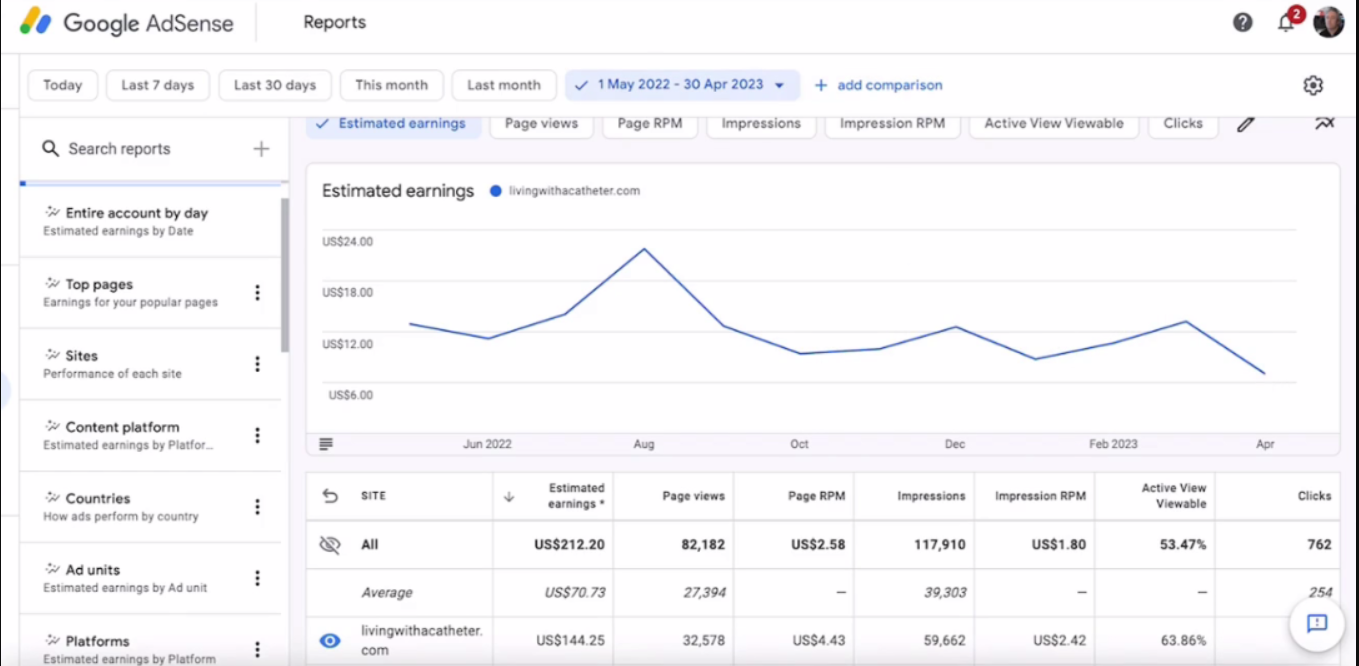Image resolution: width=1359 pixels, height=666 pixels.
Task: Open the account profile avatar
Action: click(x=1329, y=22)
